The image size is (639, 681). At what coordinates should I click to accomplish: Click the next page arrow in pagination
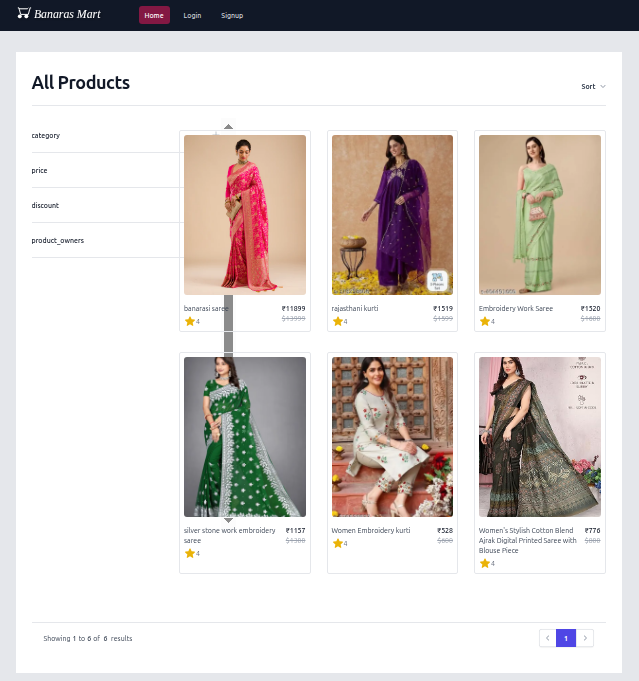coord(585,638)
